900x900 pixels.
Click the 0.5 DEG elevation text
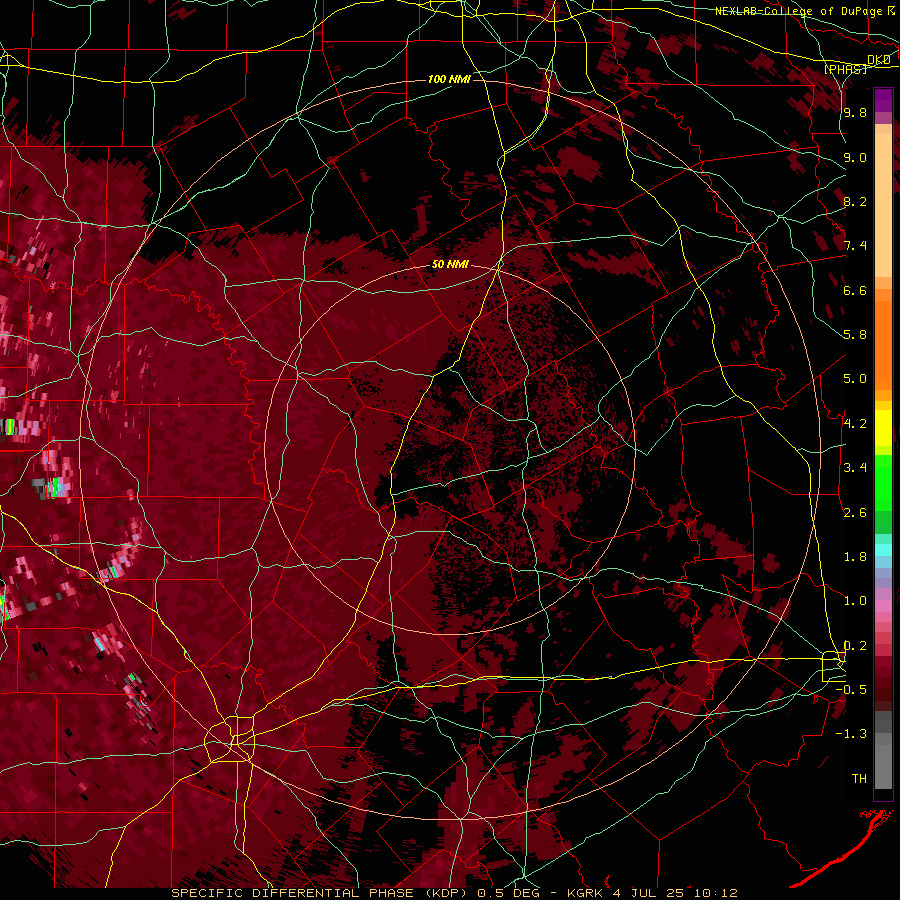(509, 893)
